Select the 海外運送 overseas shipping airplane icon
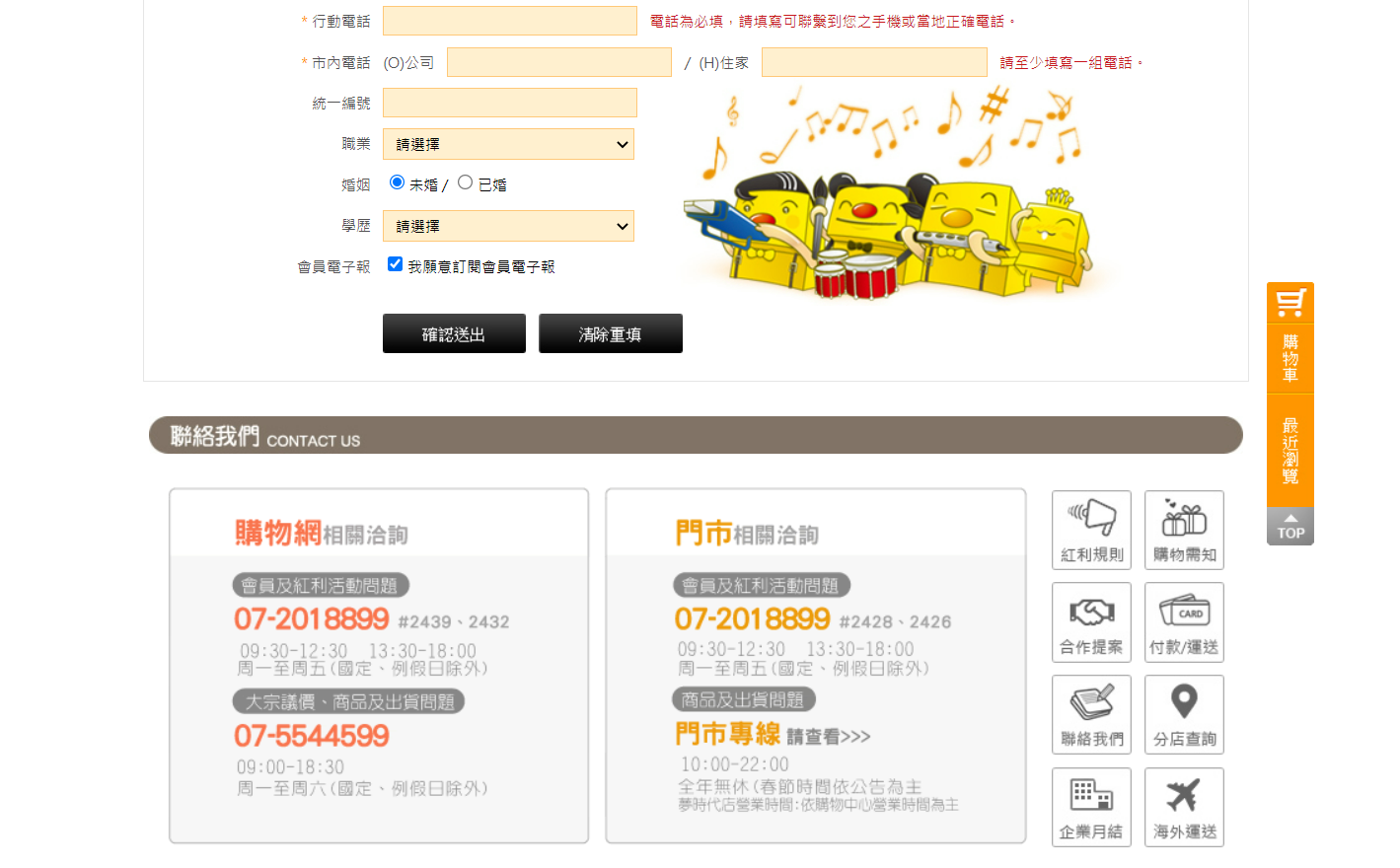The height and width of the screenshot is (868, 1400). coord(1184,807)
